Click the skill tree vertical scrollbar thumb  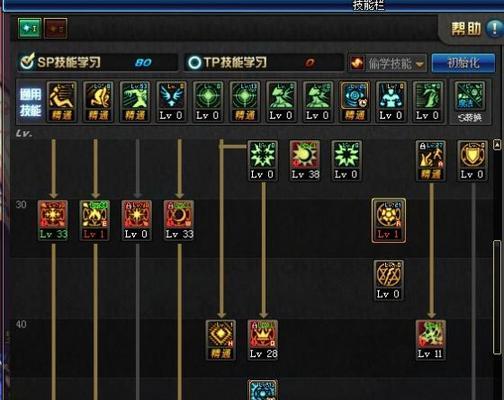(x=497, y=297)
